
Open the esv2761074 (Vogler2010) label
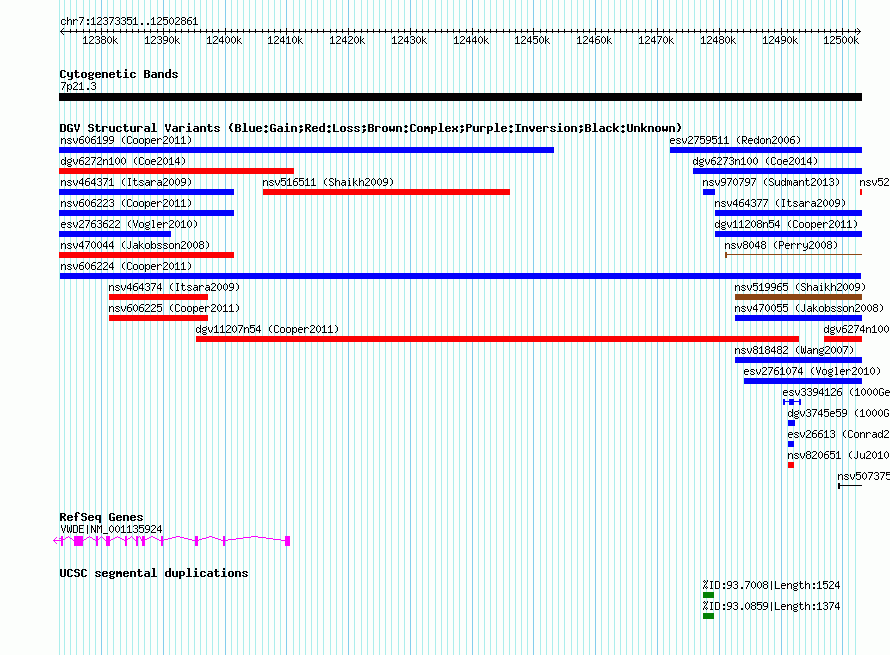812,371
